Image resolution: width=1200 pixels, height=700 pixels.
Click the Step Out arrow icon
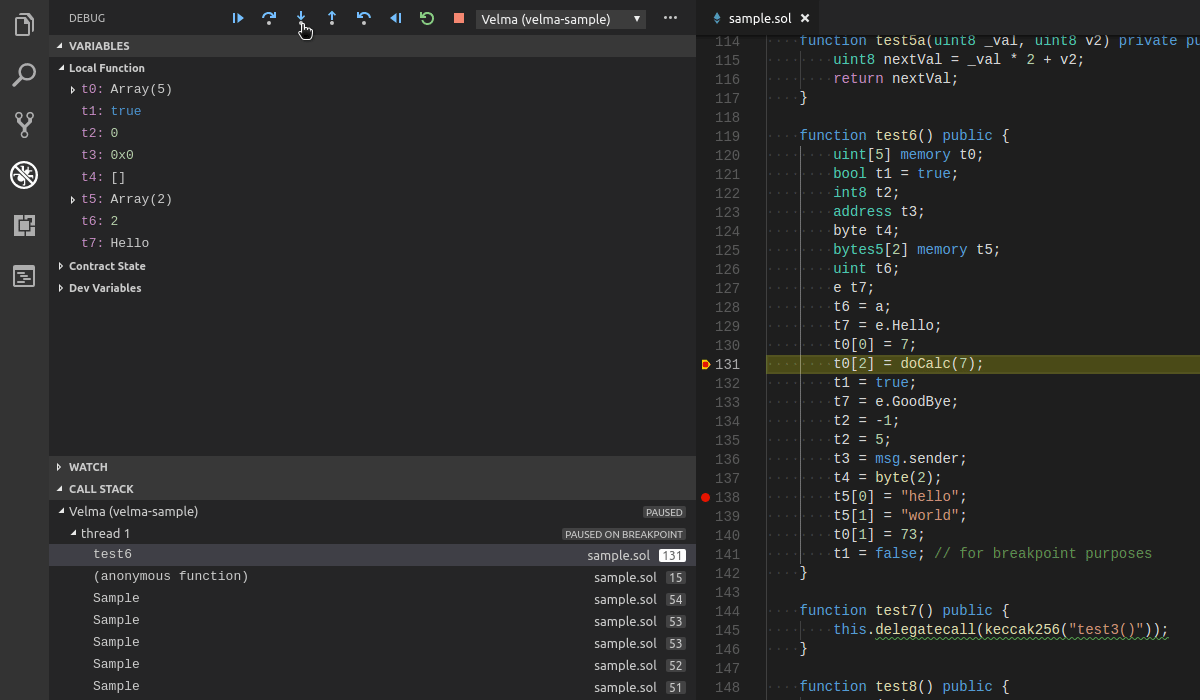click(332, 18)
